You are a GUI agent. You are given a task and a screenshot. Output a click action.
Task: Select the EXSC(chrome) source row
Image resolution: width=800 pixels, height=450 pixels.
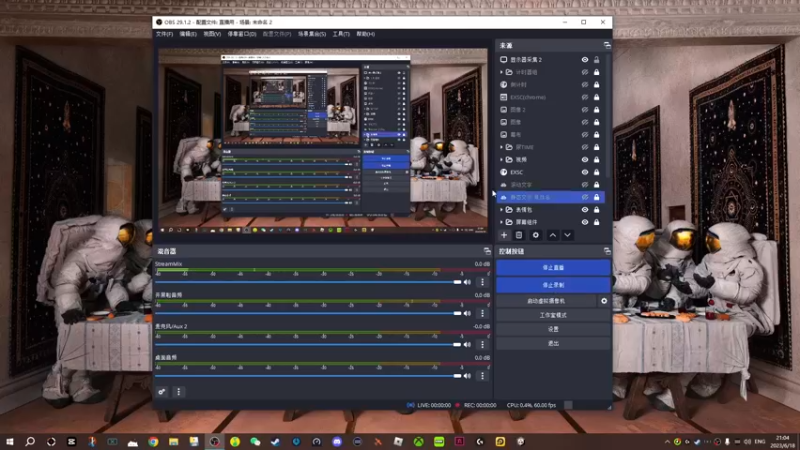coord(550,97)
